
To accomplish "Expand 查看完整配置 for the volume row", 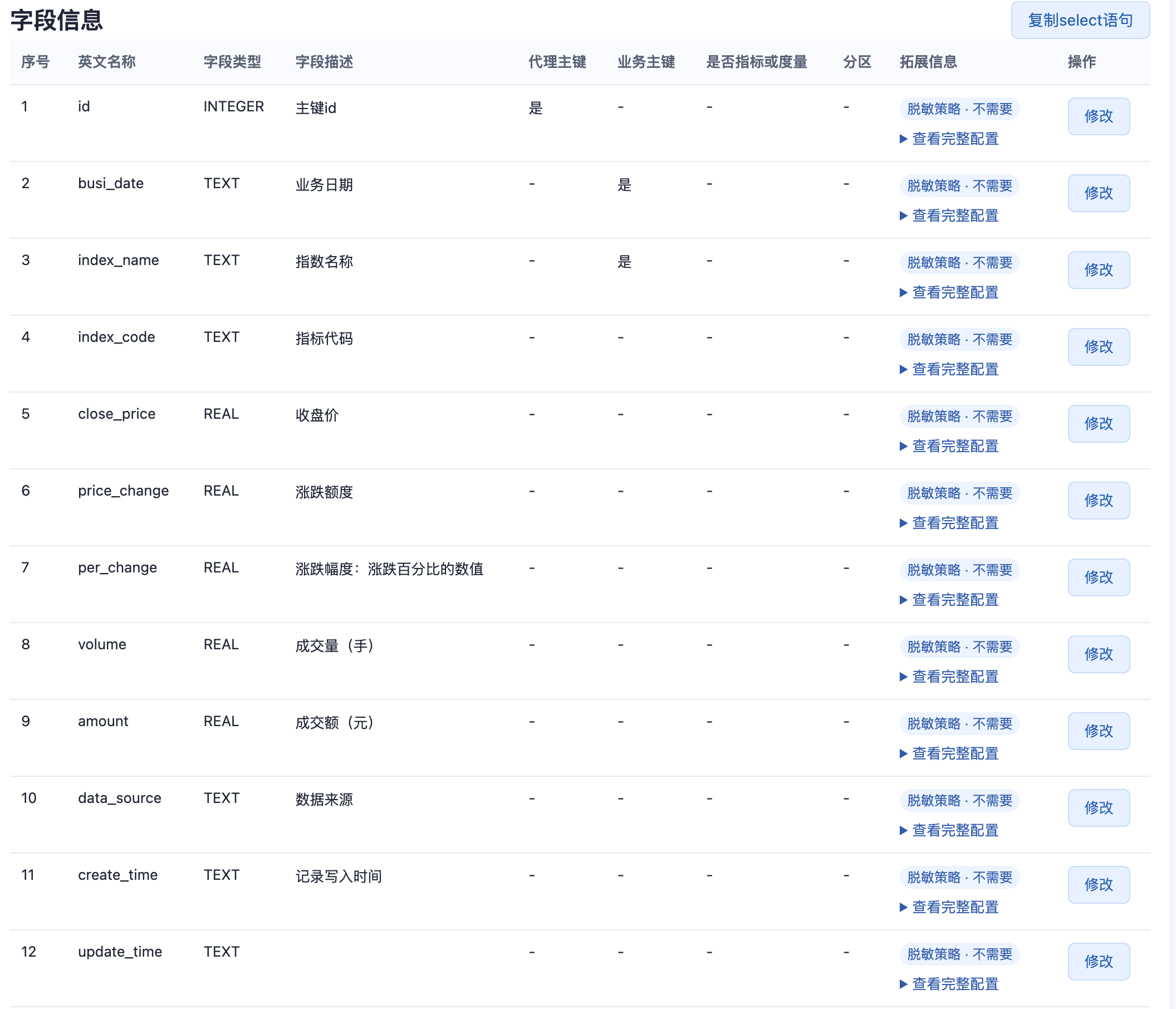I will pos(949,677).
